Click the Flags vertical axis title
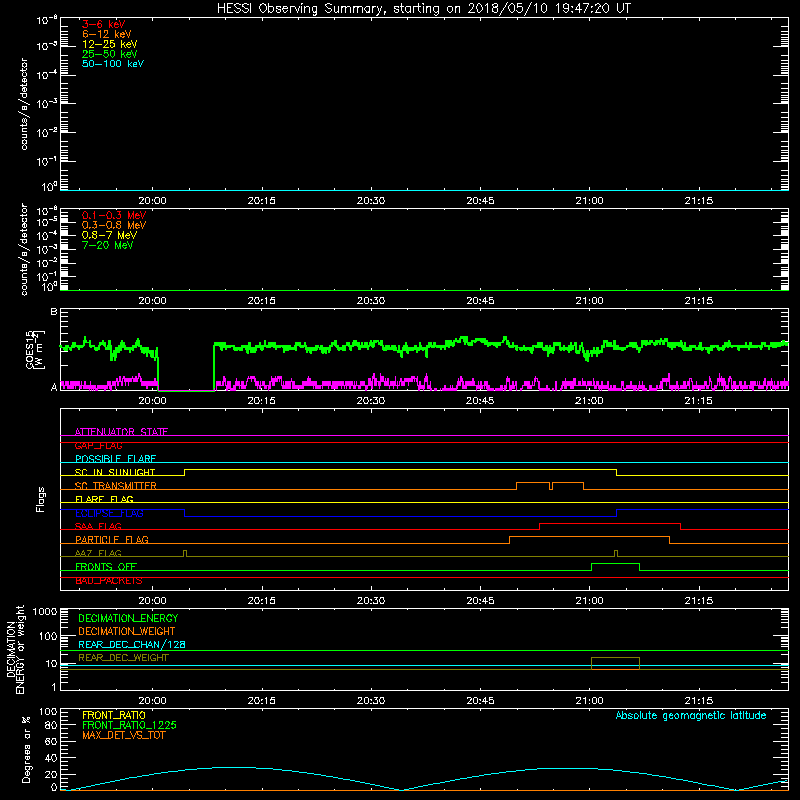 click(40, 499)
